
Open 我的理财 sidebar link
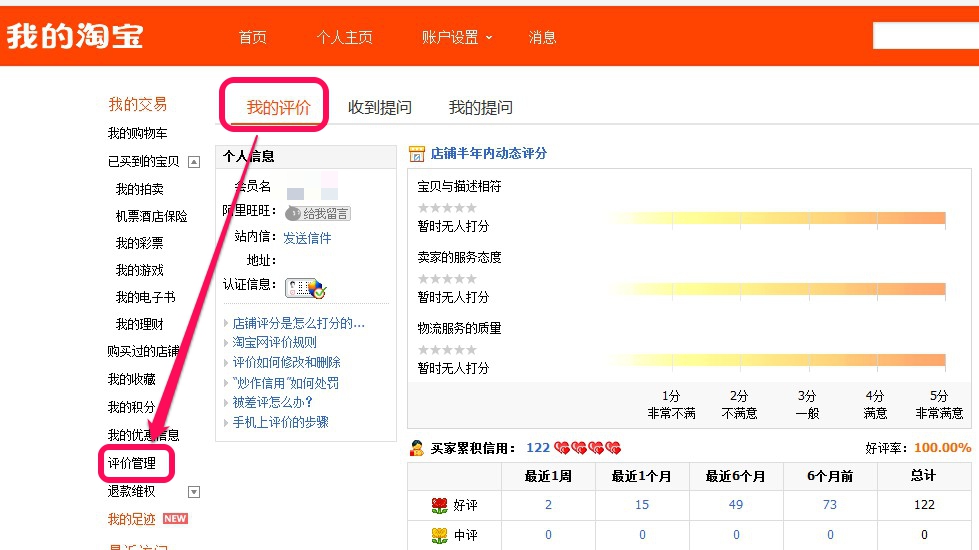[139, 324]
